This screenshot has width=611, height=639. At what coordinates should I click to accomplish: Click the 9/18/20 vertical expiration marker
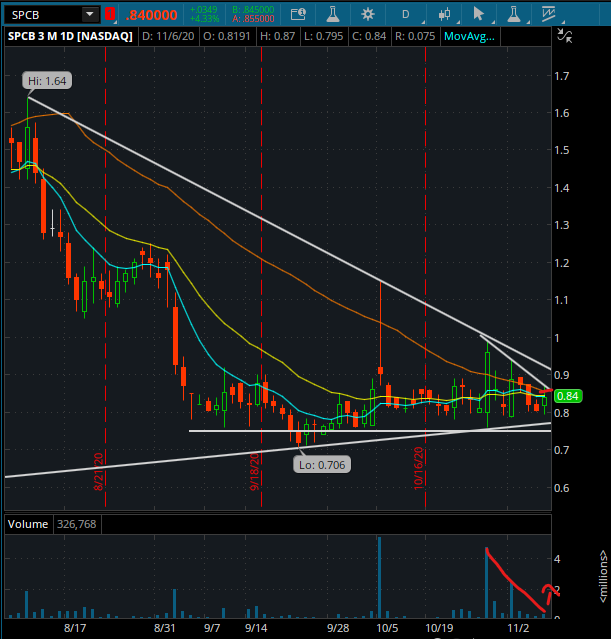[255, 471]
